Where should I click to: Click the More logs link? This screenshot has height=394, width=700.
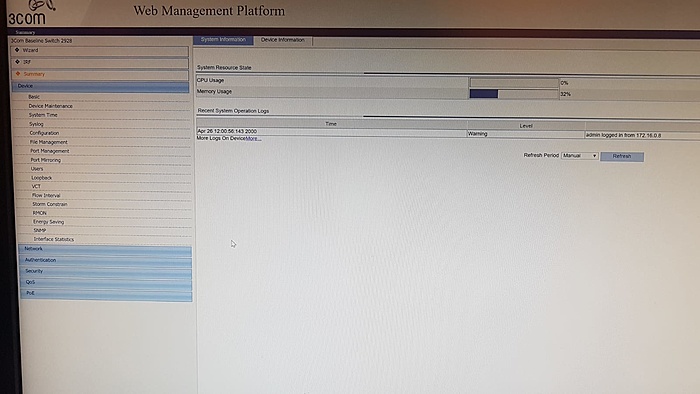pos(253,139)
